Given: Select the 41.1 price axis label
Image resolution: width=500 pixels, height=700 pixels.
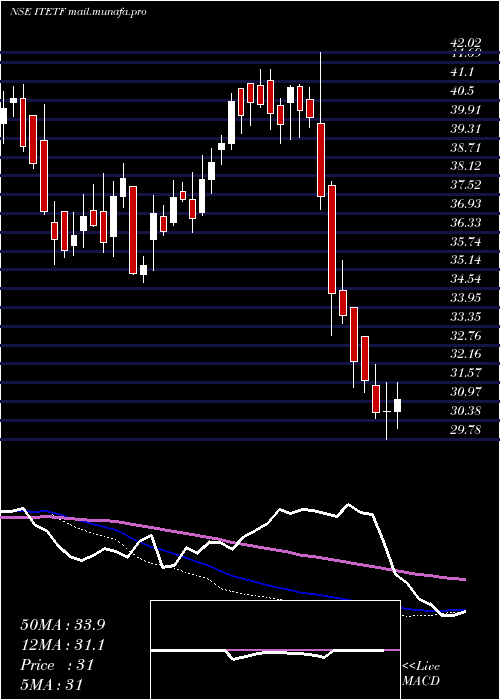Looking at the screenshot, I should [x=462, y=72].
